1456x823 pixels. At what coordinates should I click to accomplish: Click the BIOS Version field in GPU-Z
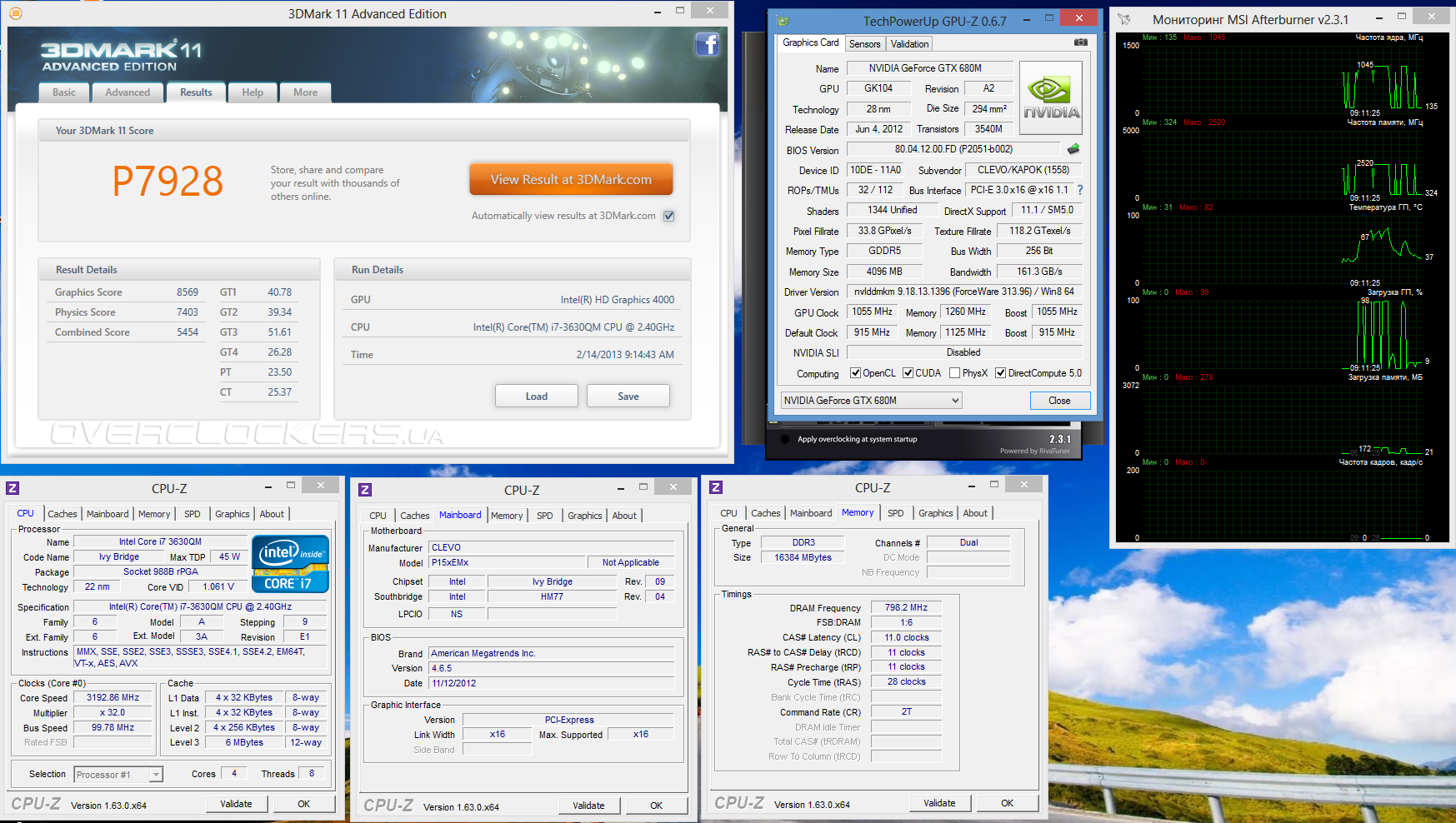coord(953,149)
